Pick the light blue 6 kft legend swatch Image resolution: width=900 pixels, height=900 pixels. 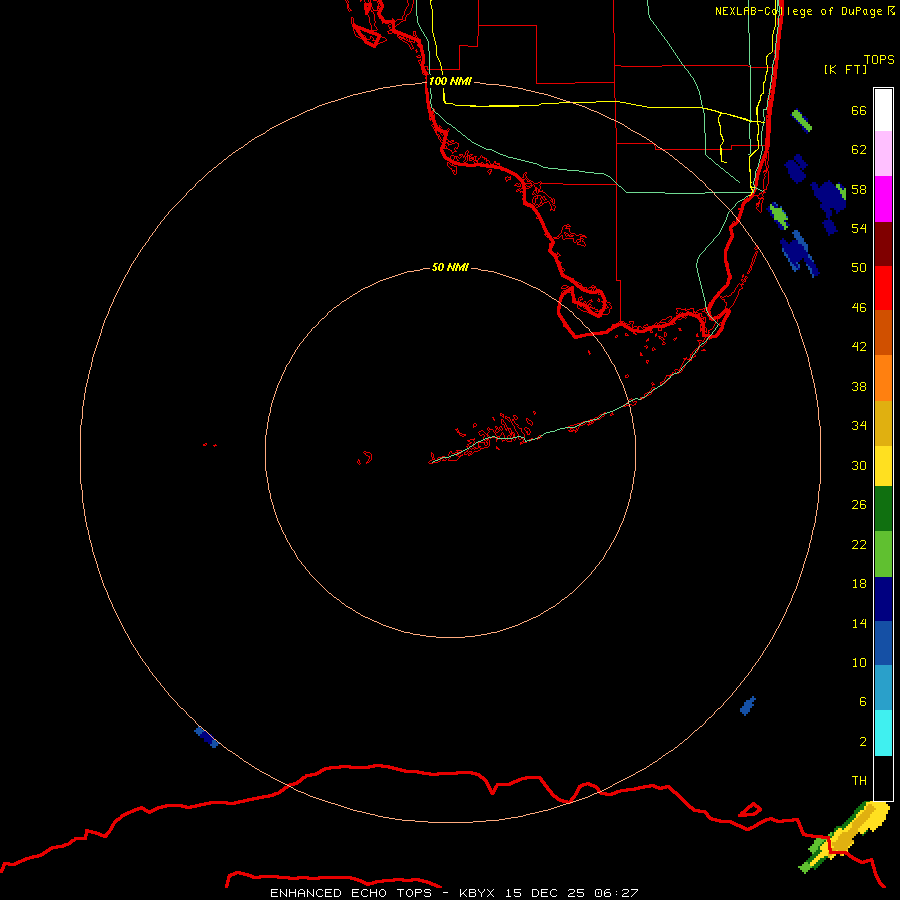pos(883,688)
